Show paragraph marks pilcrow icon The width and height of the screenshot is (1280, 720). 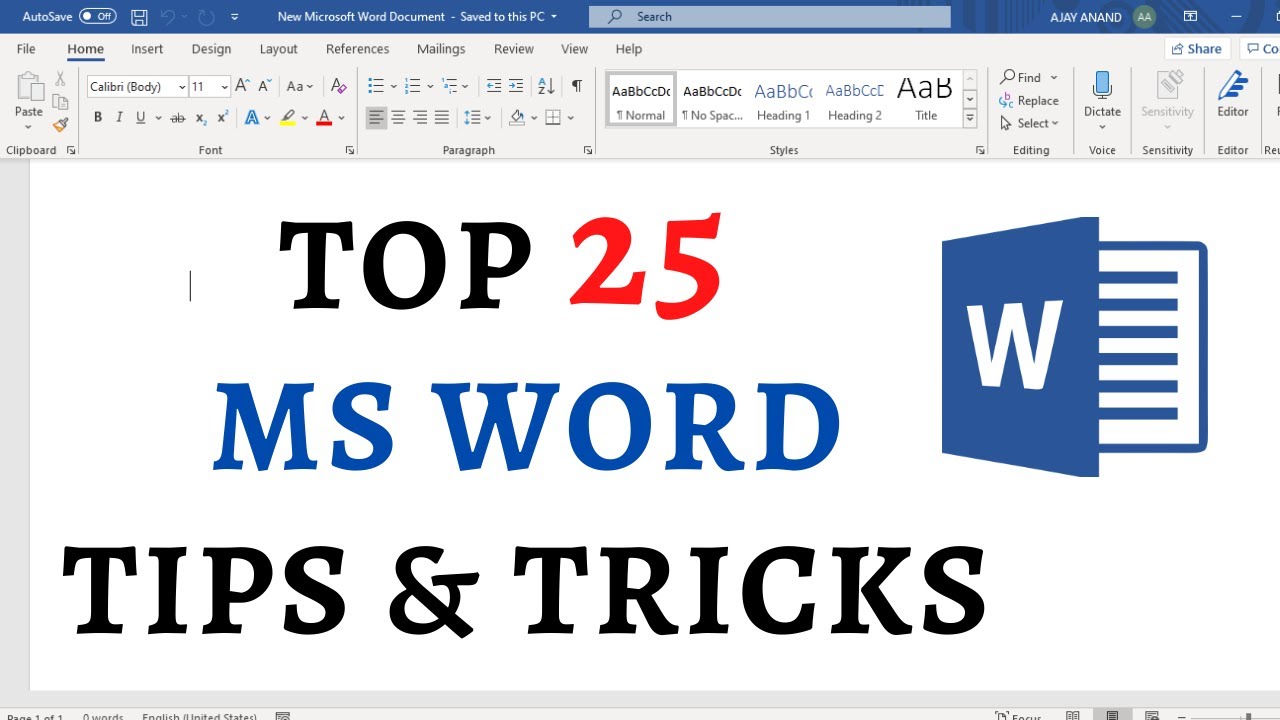pos(577,86)
